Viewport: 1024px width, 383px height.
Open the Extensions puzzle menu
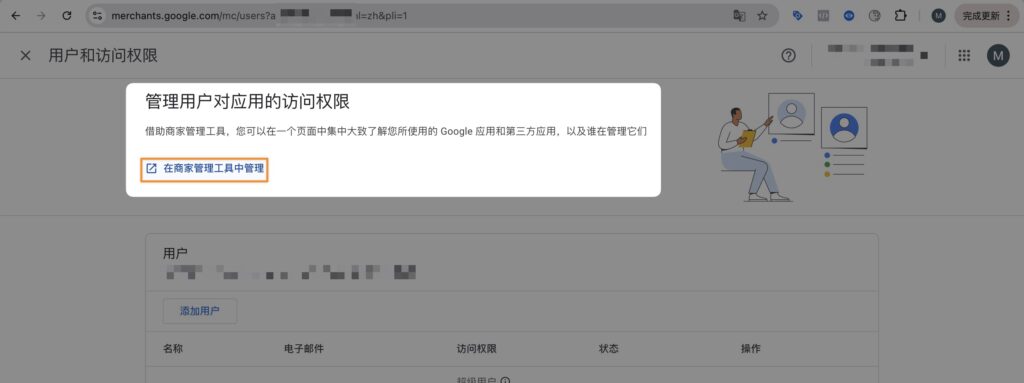click(x=901, y=16)
